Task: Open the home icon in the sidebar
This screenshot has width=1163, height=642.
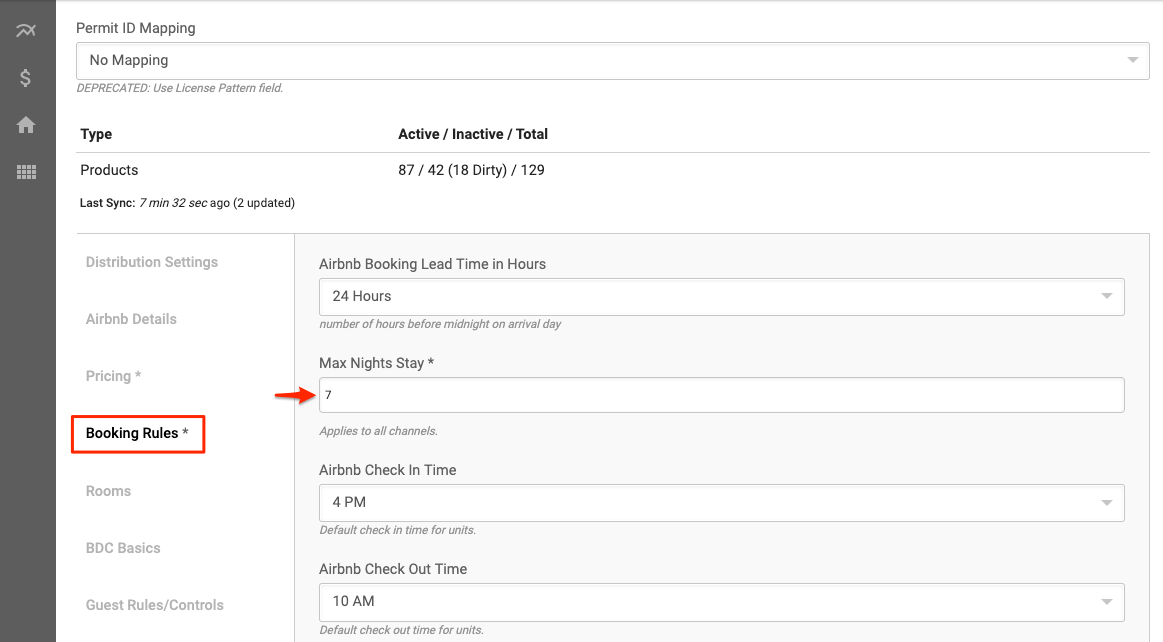Action: tap(26, 125)
